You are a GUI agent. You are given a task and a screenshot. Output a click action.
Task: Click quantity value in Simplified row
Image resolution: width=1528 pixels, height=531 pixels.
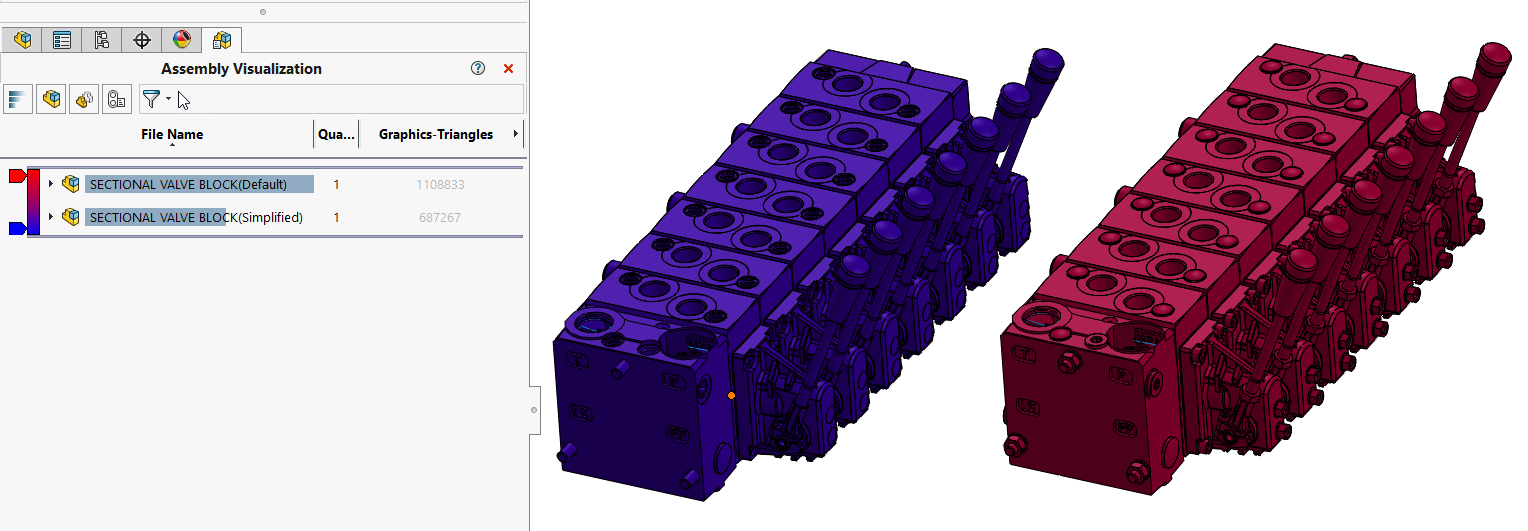pyautogui.click(x=336, y=217)
